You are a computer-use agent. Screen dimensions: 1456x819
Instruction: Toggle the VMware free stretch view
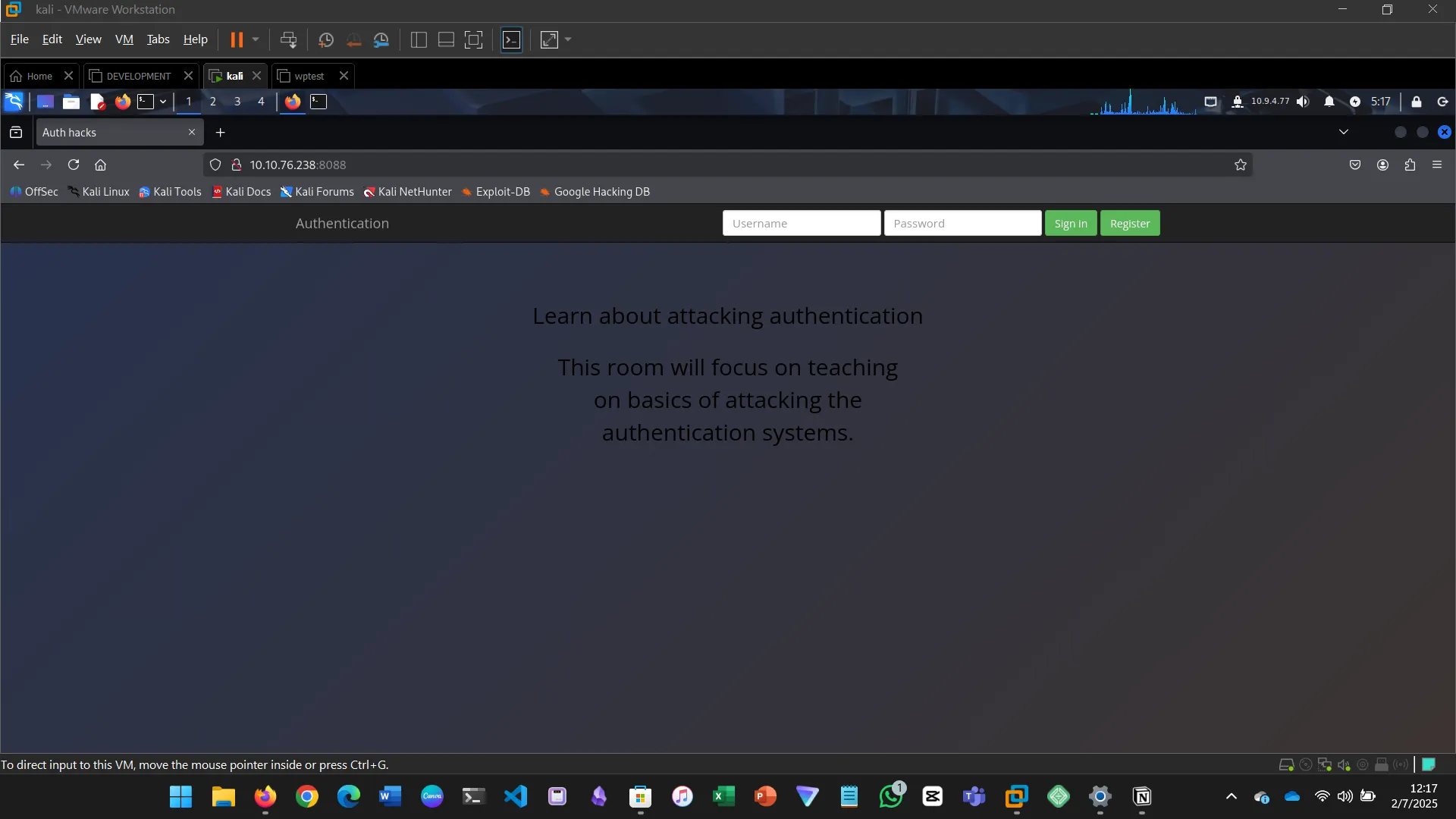(x=549, y=39)
